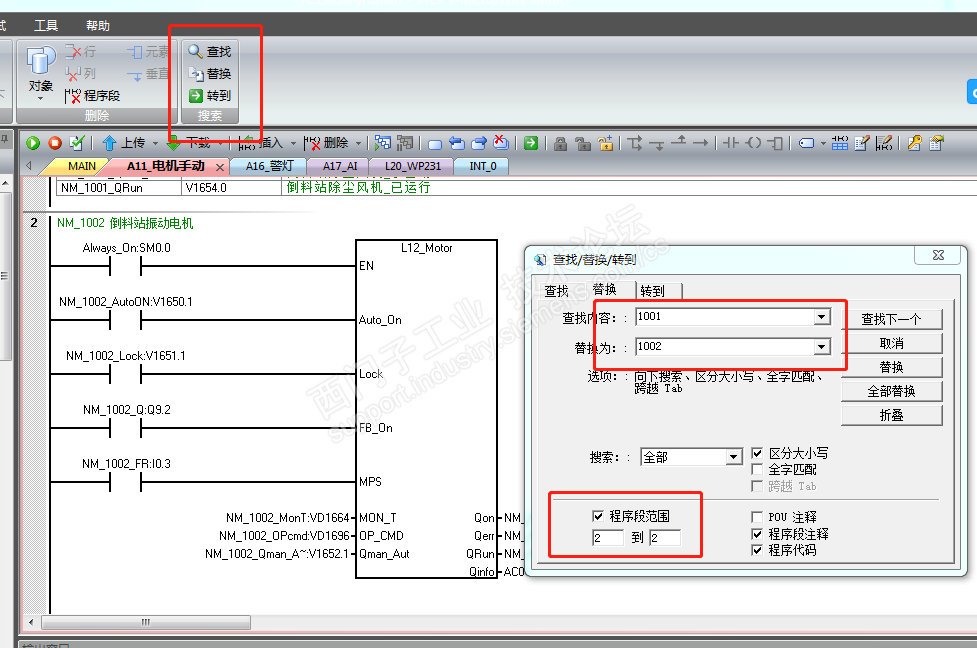Open the Insert (插入) dropdown arrow
The height and width of the screenshot is (648, 977).
point(293,144)
